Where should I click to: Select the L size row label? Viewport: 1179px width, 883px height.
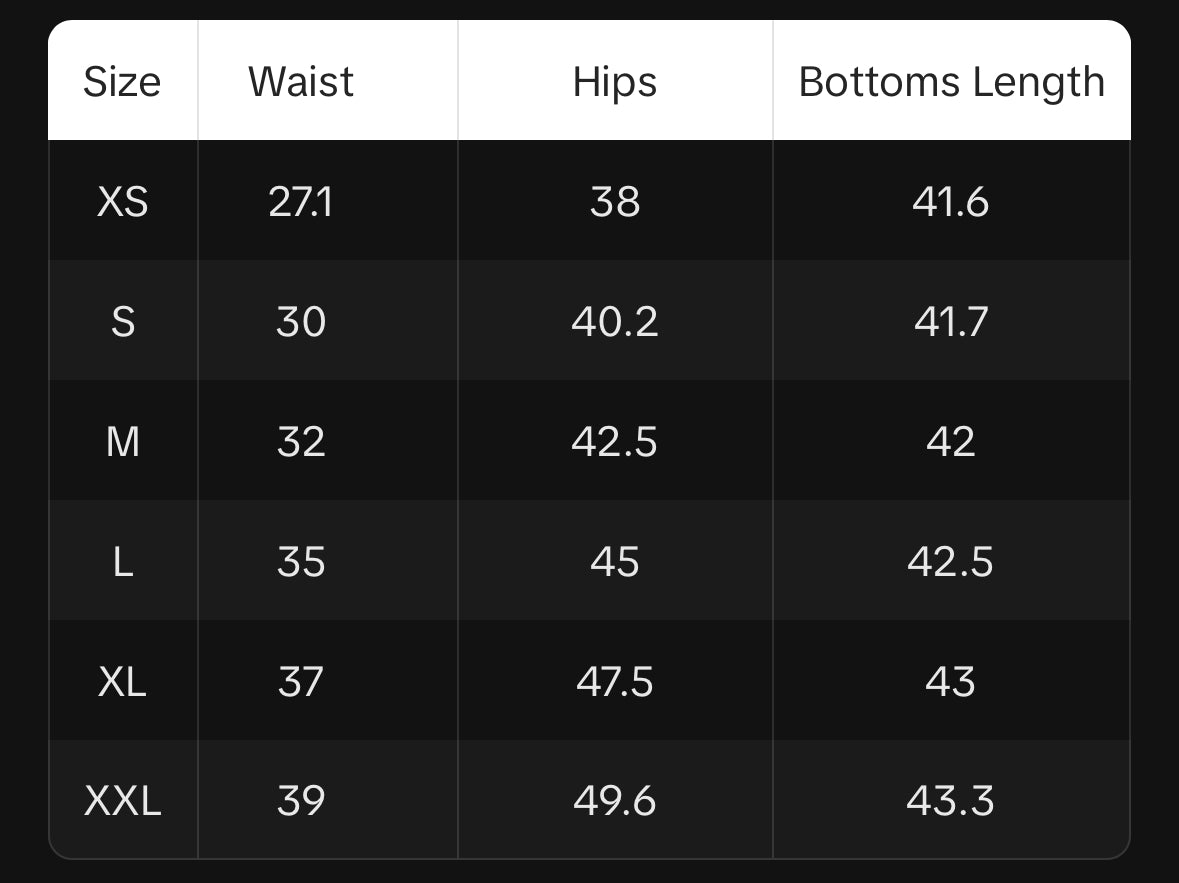click(x=122, y=562)
